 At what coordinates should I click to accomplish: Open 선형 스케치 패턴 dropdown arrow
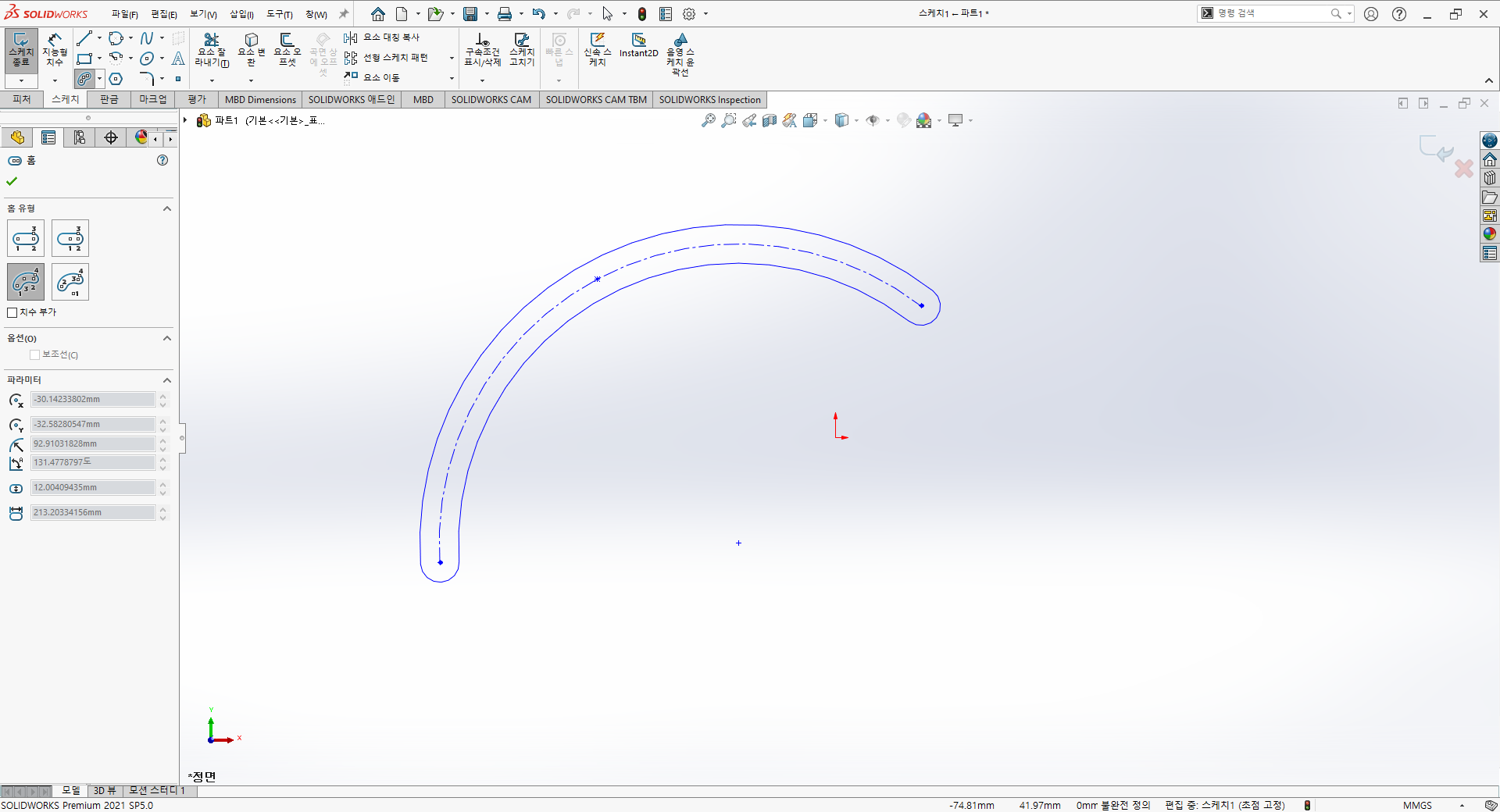[452, 58]
